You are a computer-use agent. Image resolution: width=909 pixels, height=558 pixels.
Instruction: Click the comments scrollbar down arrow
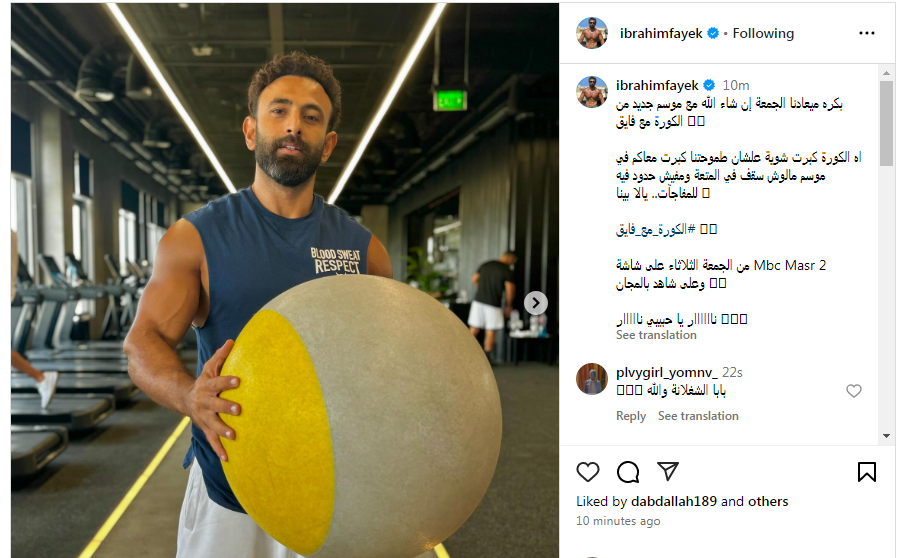[886, 436]
